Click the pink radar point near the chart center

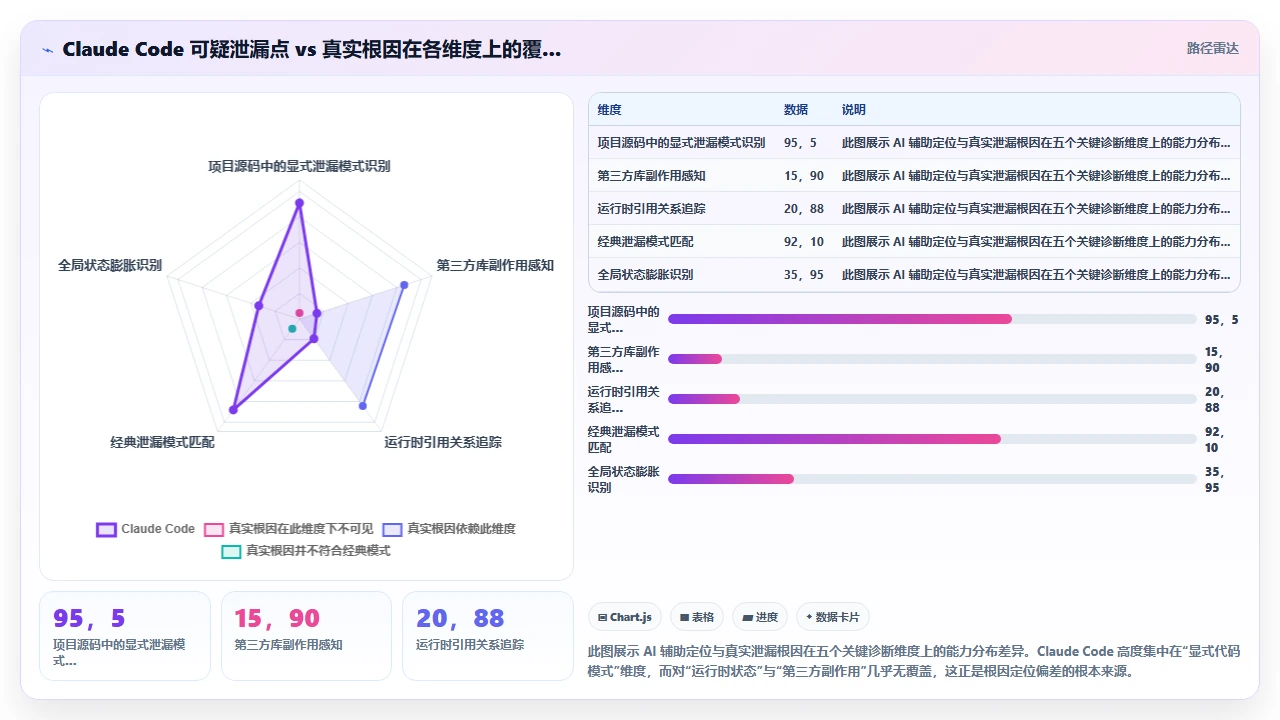click(299, 313)
